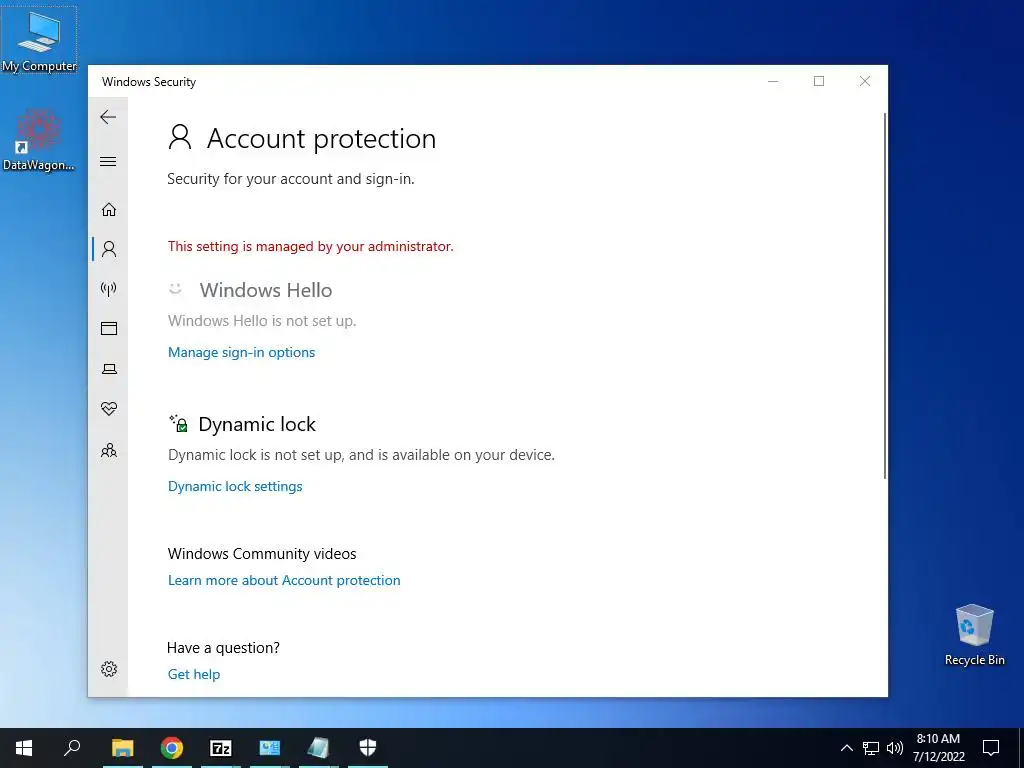The image size is (1024, 768).
Task: Open volume control tray icon
Action: [895, 748]
